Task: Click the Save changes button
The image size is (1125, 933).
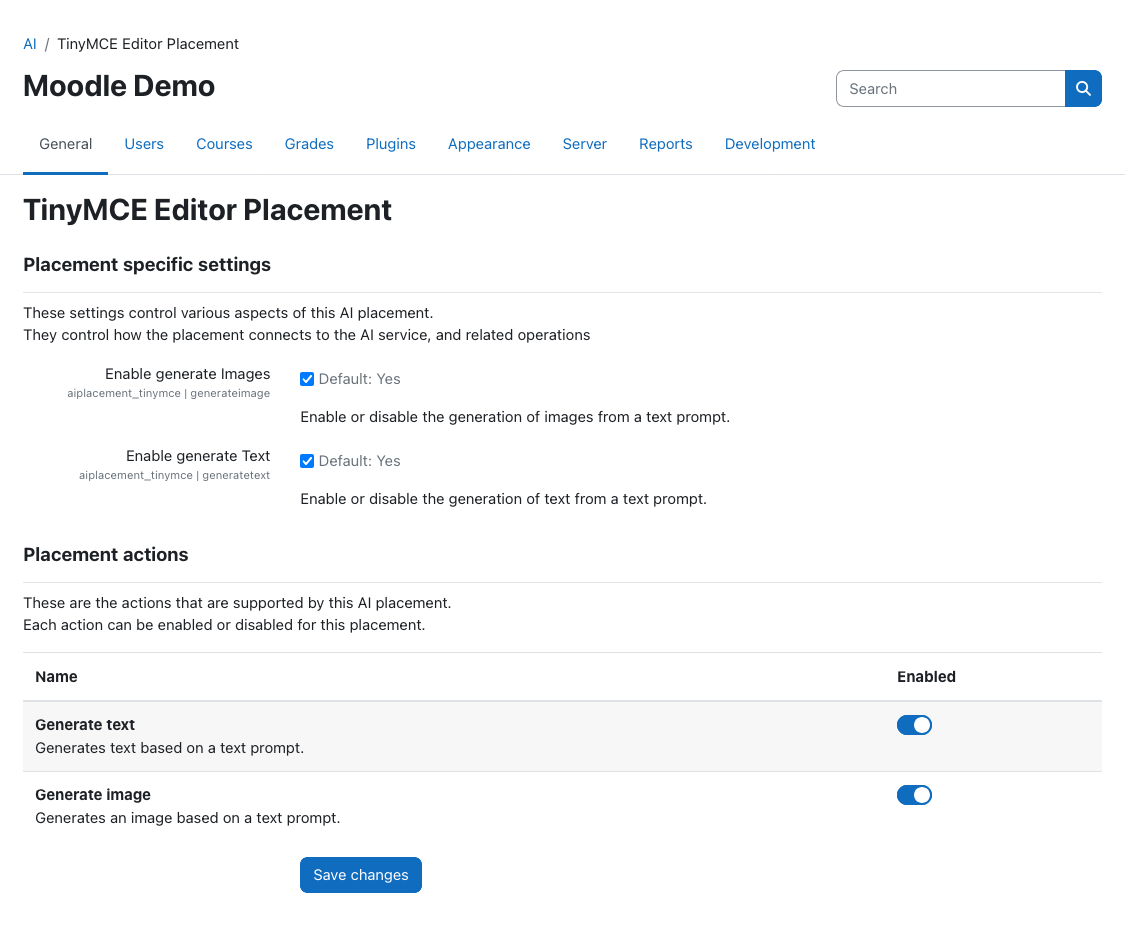Action: pos(361,875)
